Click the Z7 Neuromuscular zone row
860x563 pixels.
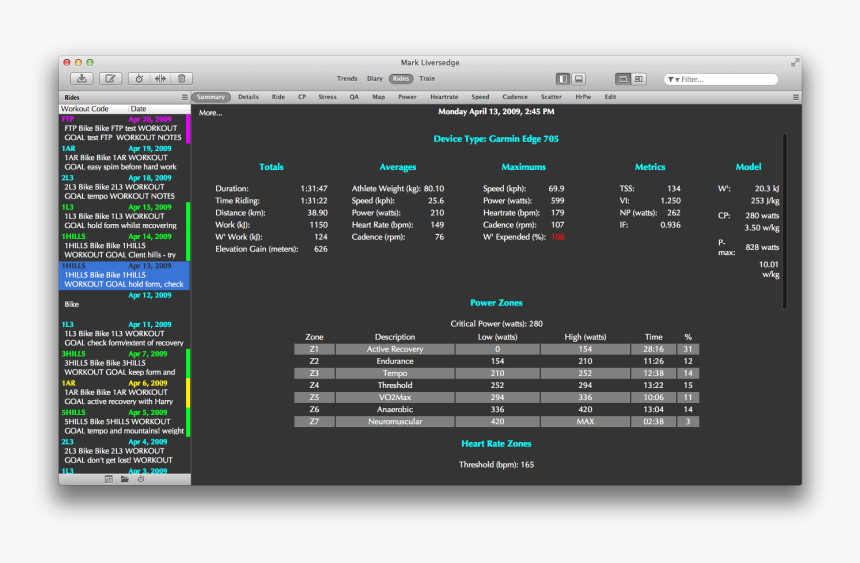(x=496, y=421)
